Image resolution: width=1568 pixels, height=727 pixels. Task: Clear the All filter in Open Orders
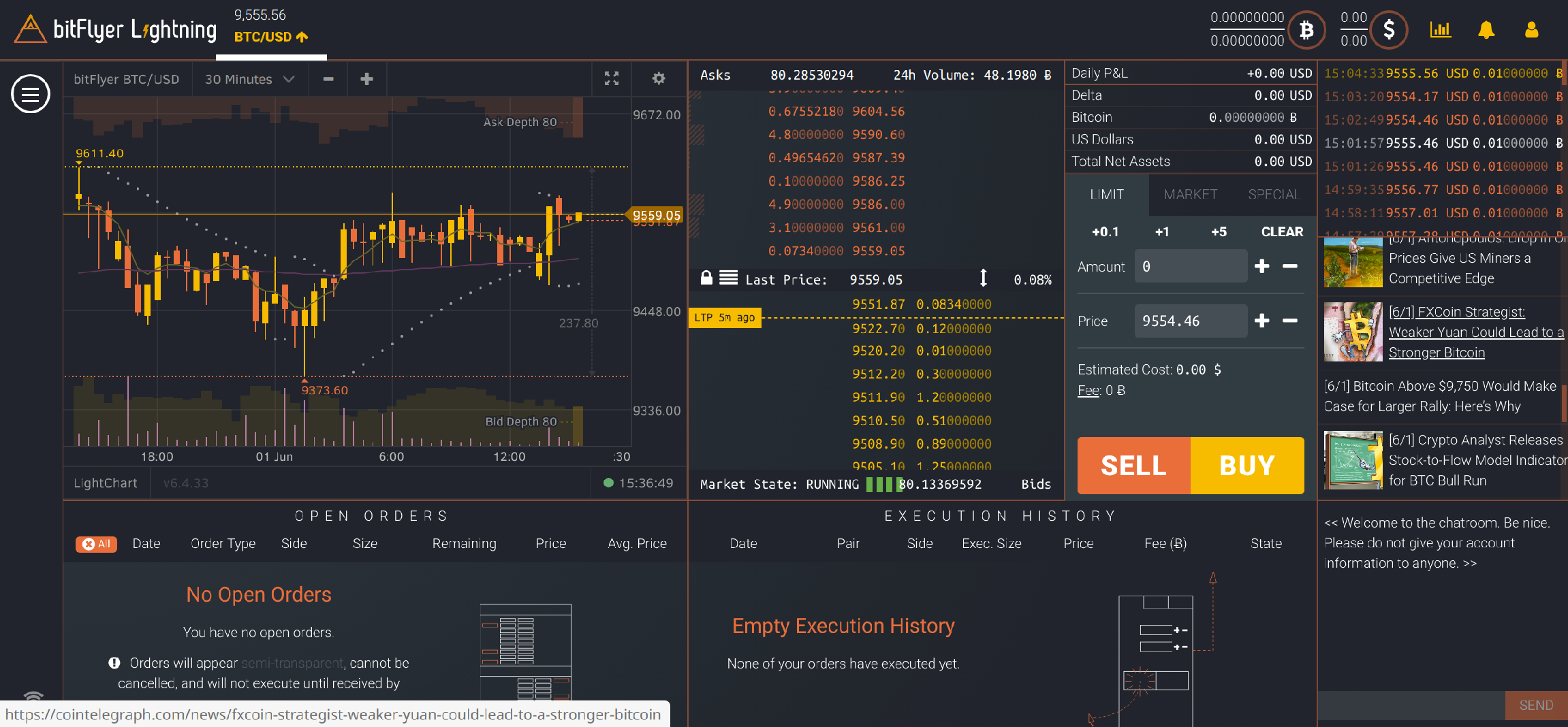tap(96, 544)
